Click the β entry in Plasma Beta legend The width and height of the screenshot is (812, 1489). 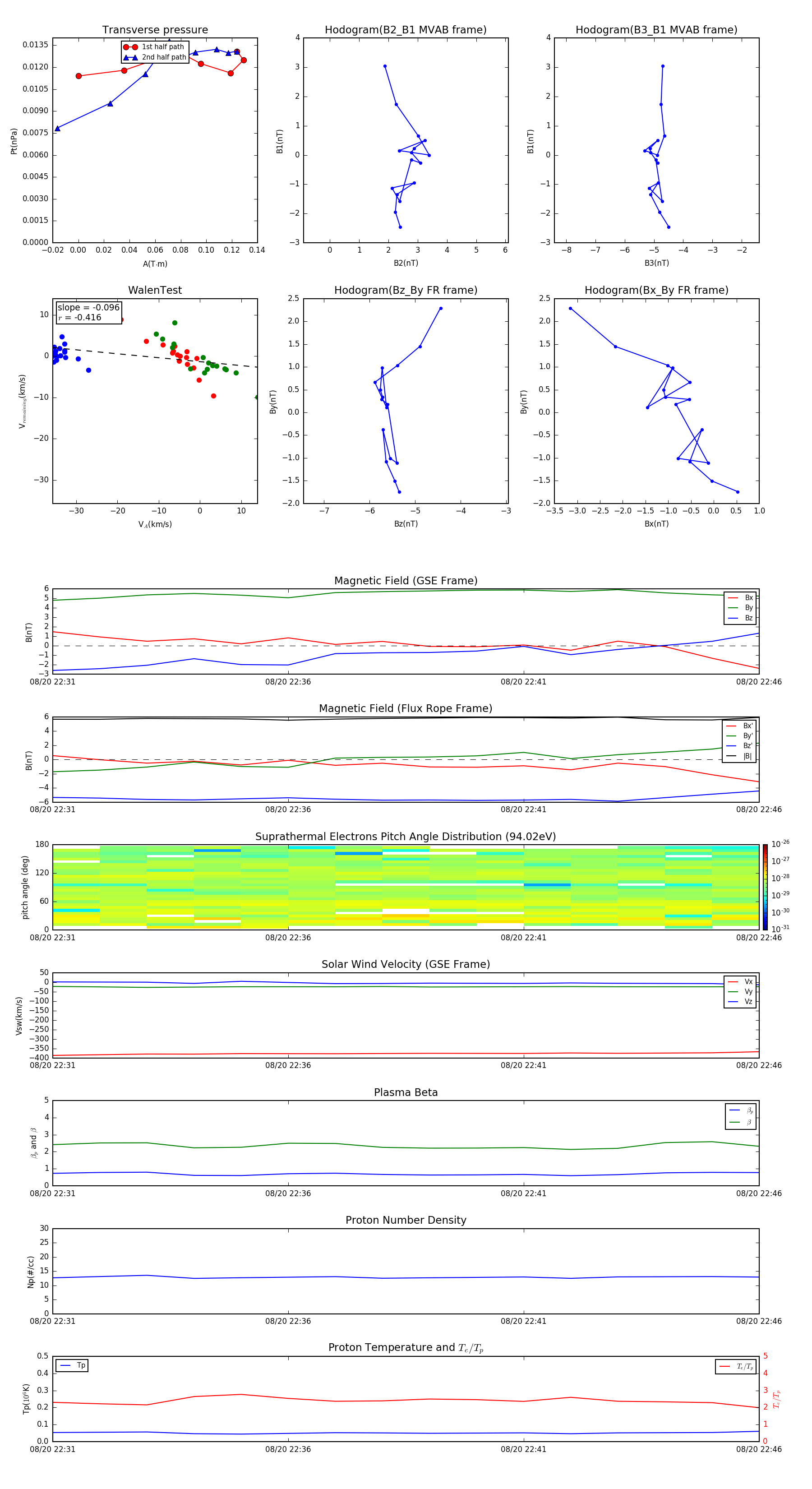click(741, 1122)
